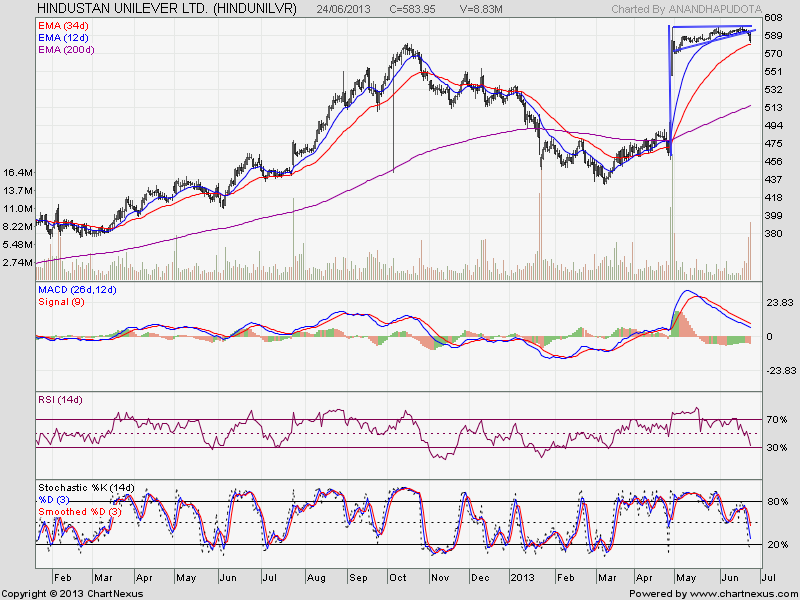
Task: Click the Copyright © 2013 ChartNexus notice
Action: pos(72,594)
